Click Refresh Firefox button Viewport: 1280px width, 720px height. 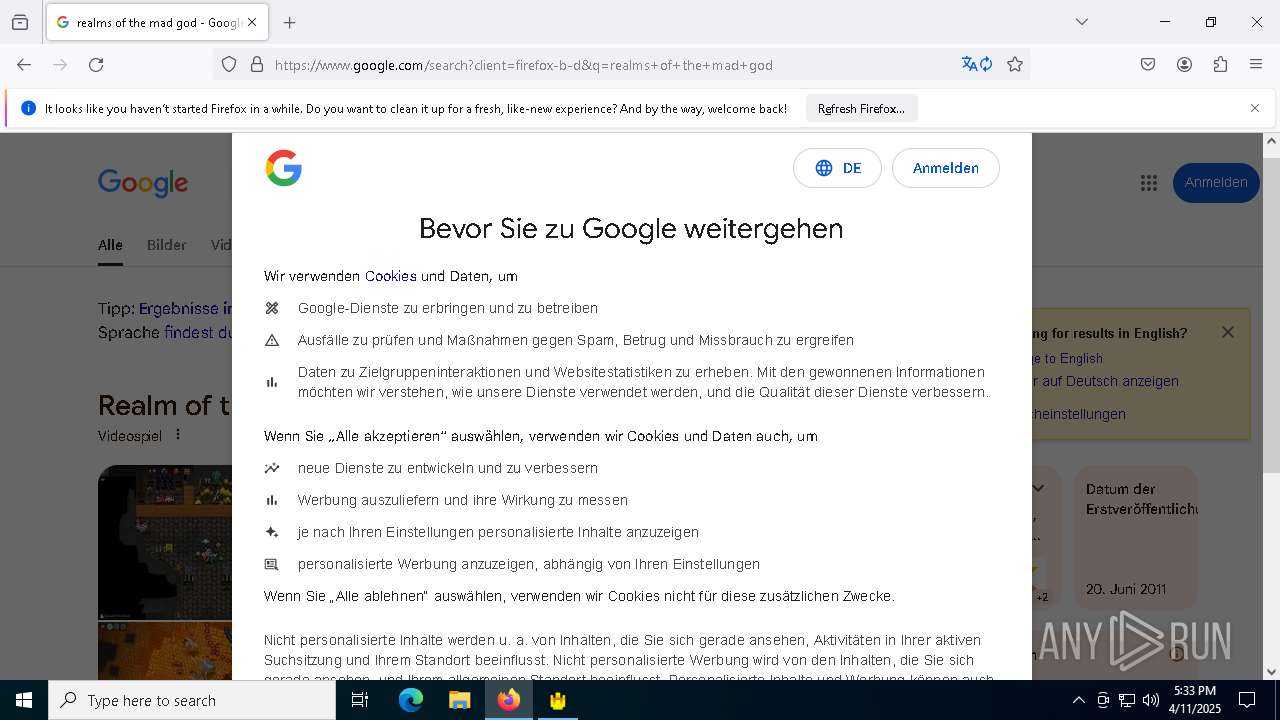click(861, 108)
